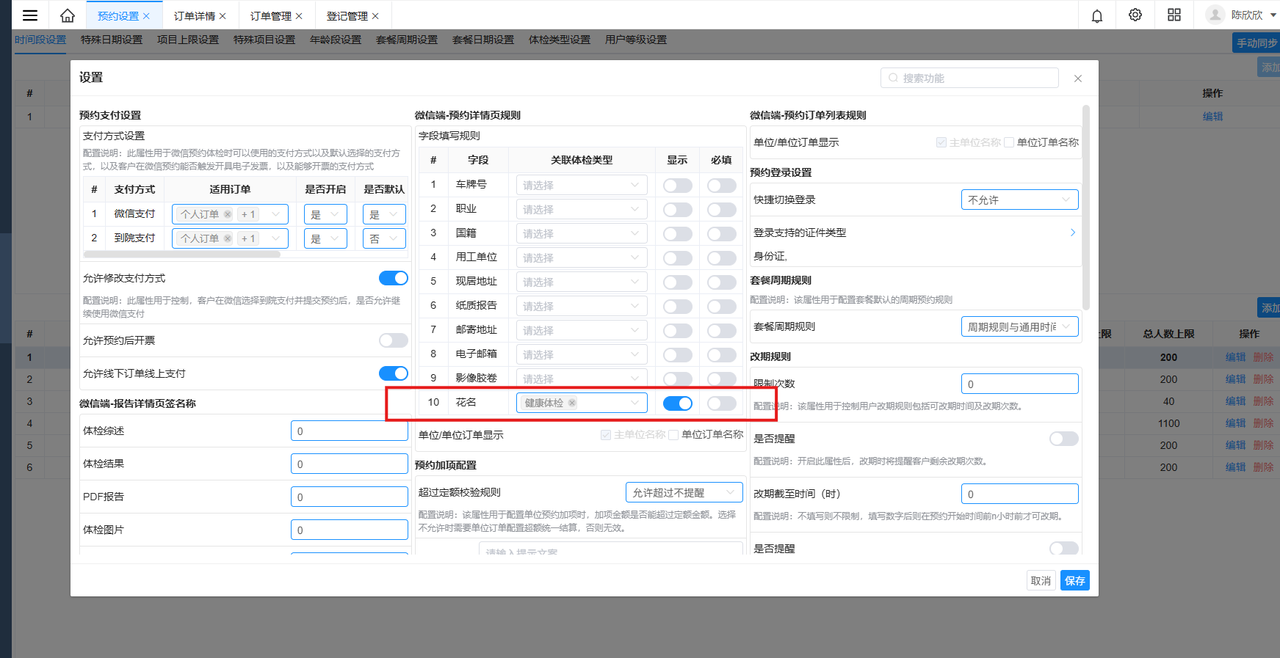Open 特殊日期设置 tab

tap(111, 40)
